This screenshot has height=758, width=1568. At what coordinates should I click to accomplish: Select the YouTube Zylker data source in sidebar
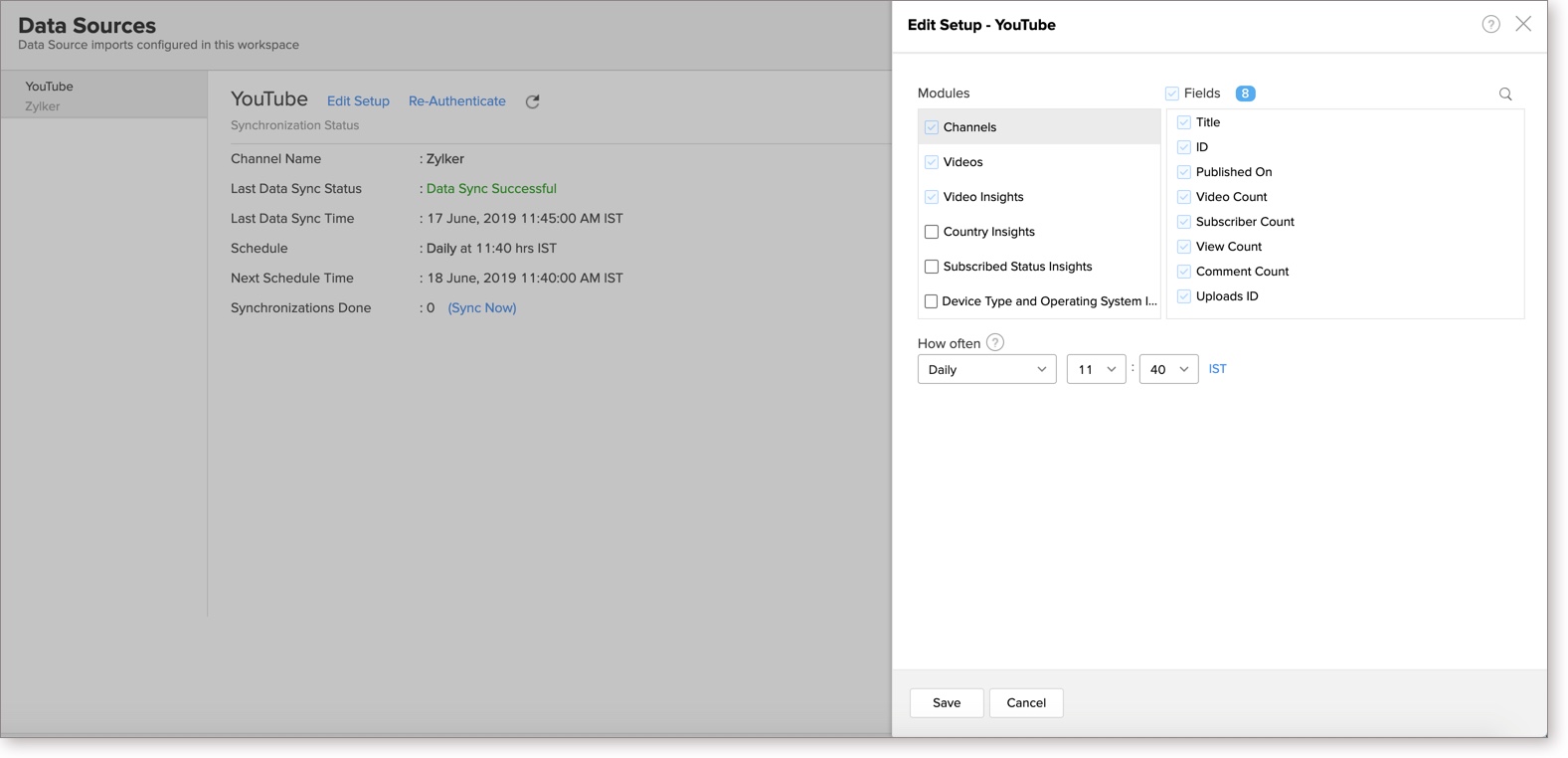coord(104,95)
